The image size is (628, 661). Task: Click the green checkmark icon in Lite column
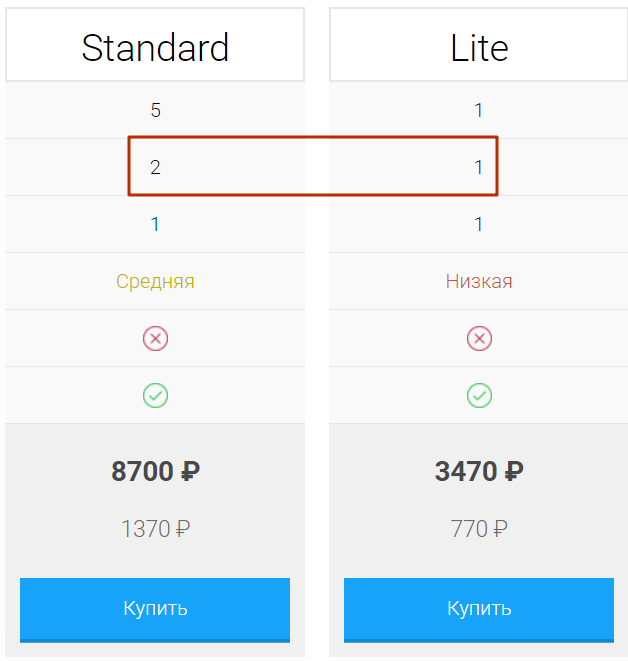point(479,396)
